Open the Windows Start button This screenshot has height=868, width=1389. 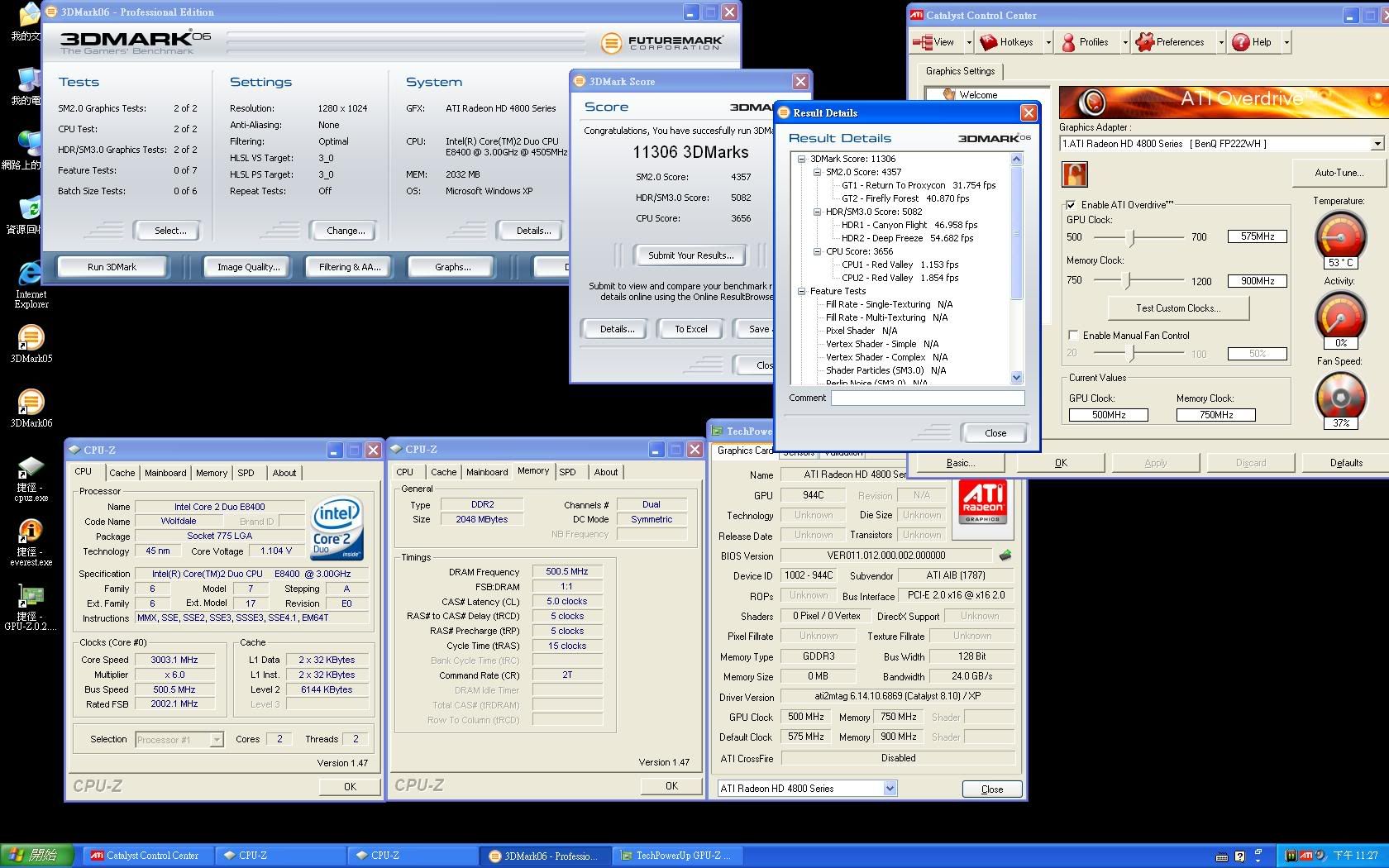(x=37, y=856)
